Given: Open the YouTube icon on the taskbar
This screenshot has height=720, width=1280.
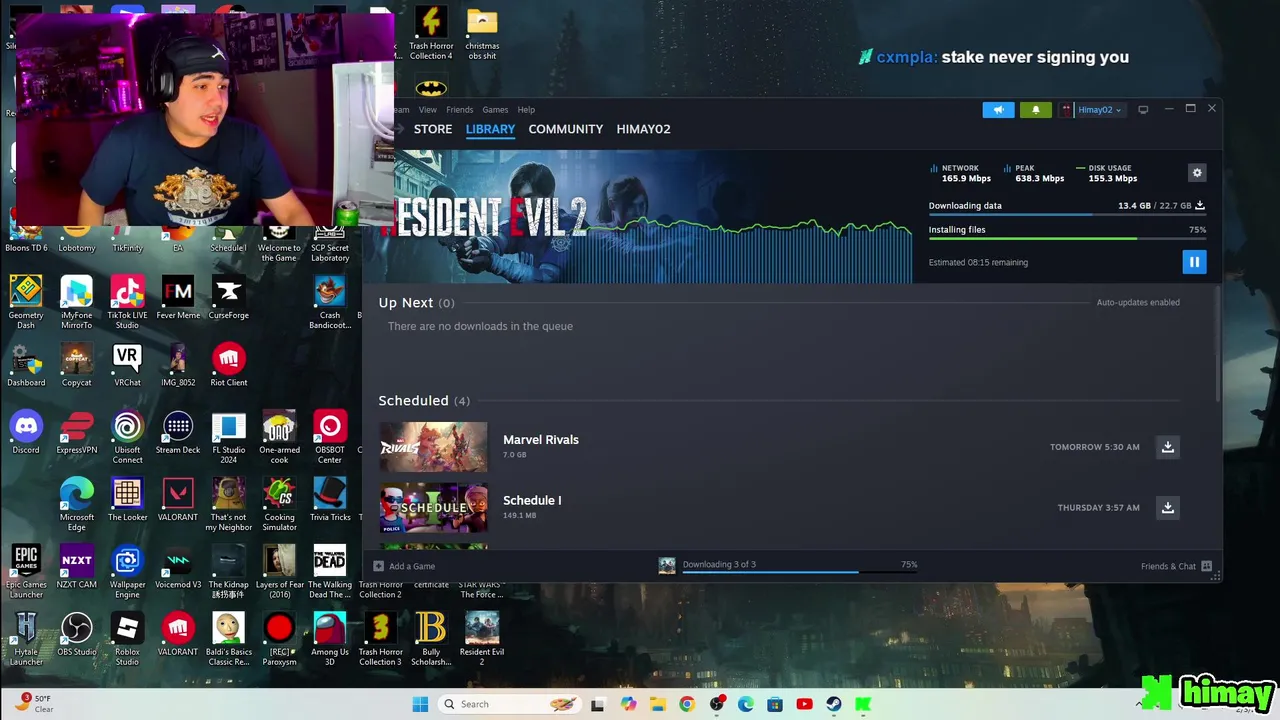Looking at the screenshot, I should [804, 704].
